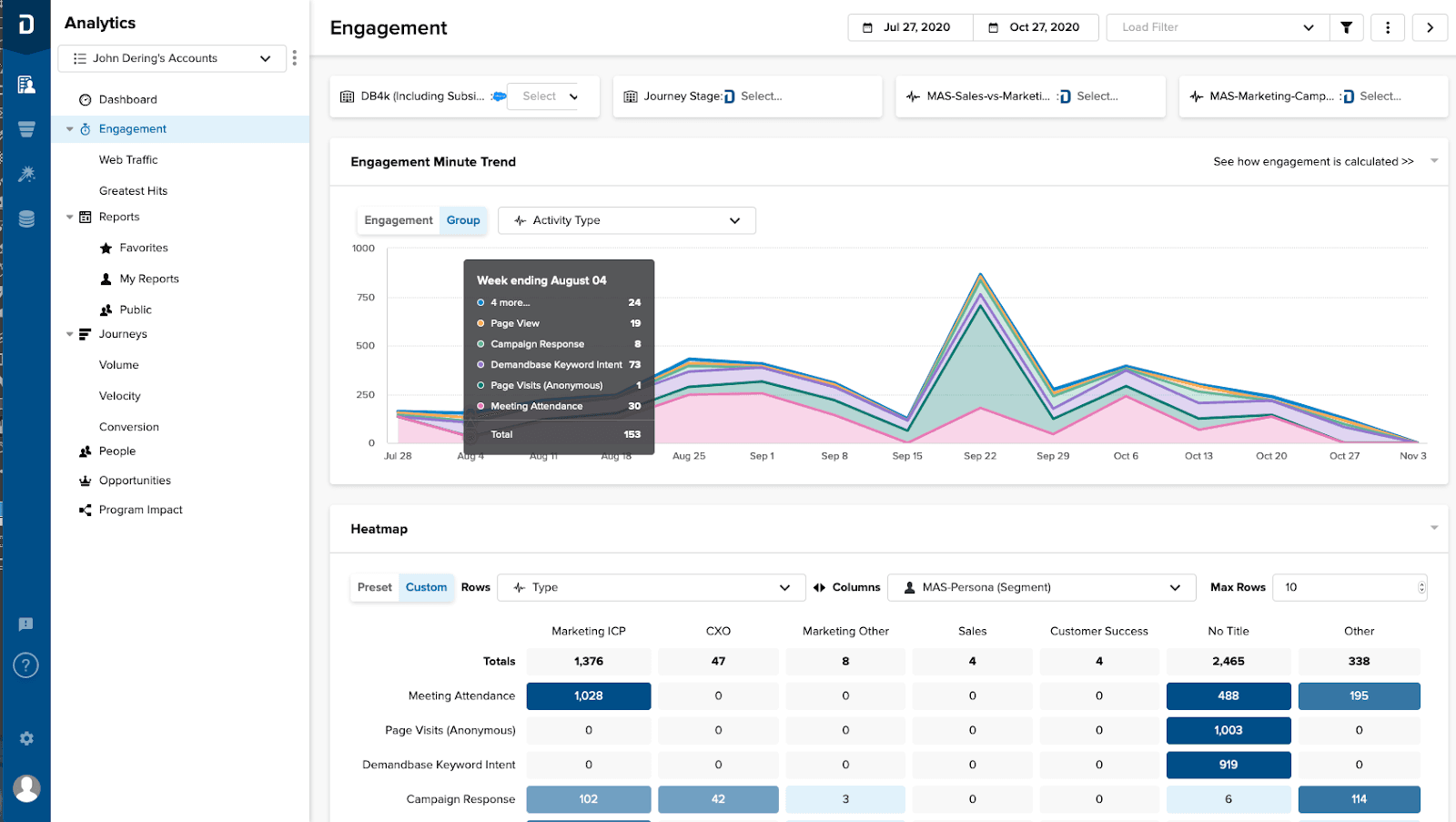The width and height of the screenshot is (1456, 822).
Task: Open the three-dot options menu in header
Action: click(1388, 27)
